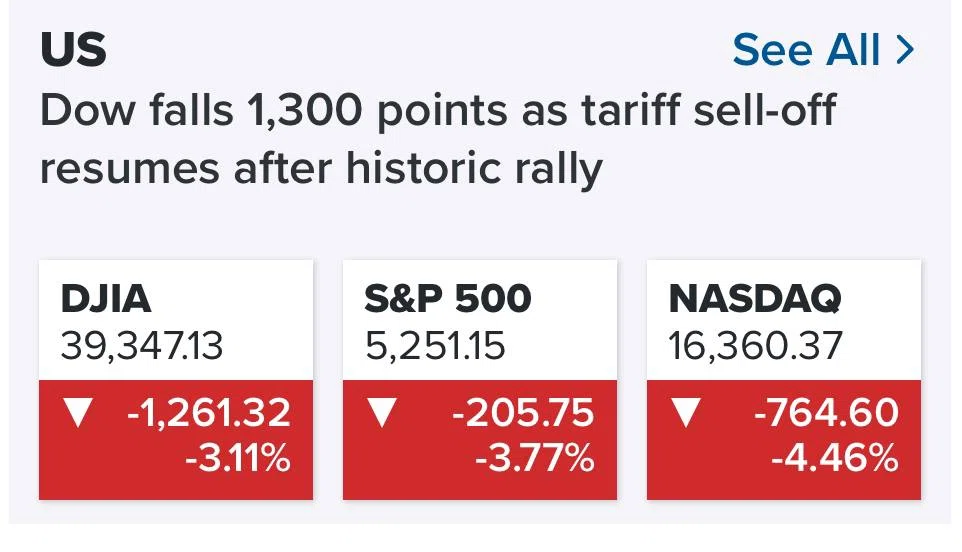Select the S&P 500 index title
962x552 pixels.
[x=448, y=299]
